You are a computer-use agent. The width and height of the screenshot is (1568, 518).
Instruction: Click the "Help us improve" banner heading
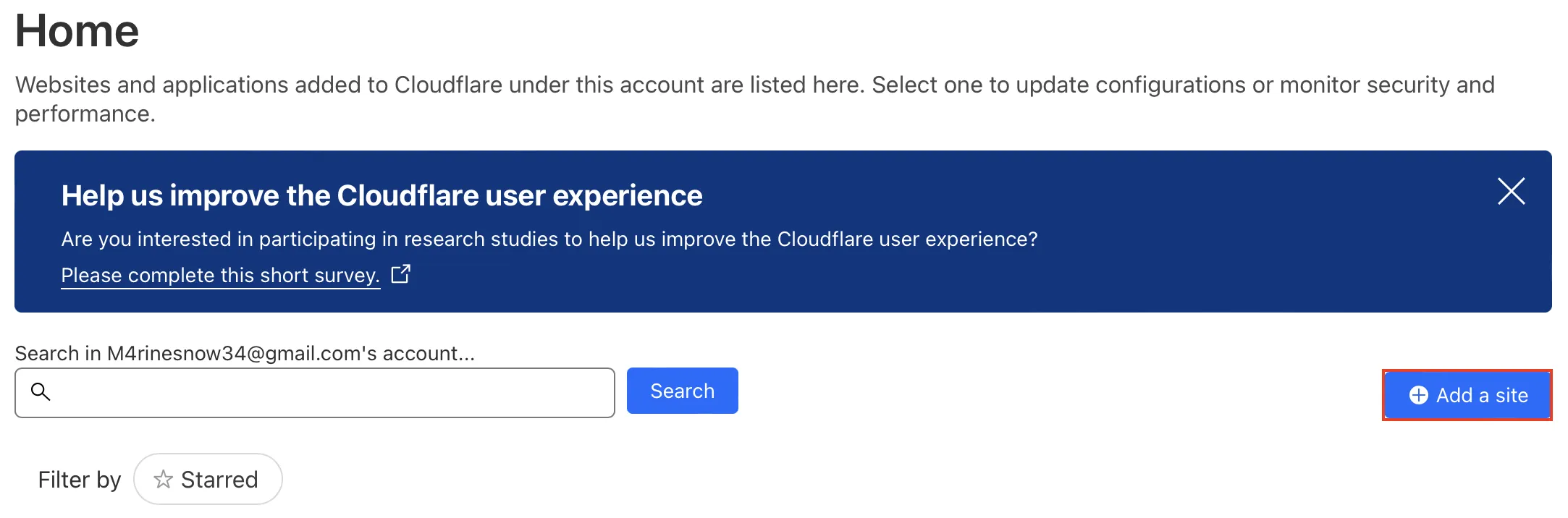382,196
